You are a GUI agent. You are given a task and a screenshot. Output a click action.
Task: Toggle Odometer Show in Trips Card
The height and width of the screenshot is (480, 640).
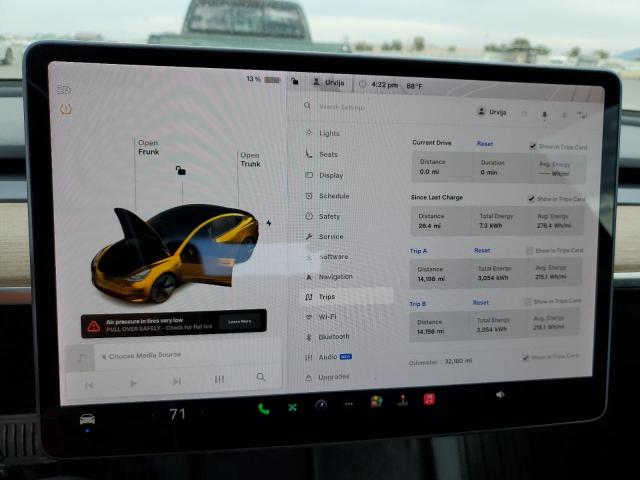click(x=525, y=358)
